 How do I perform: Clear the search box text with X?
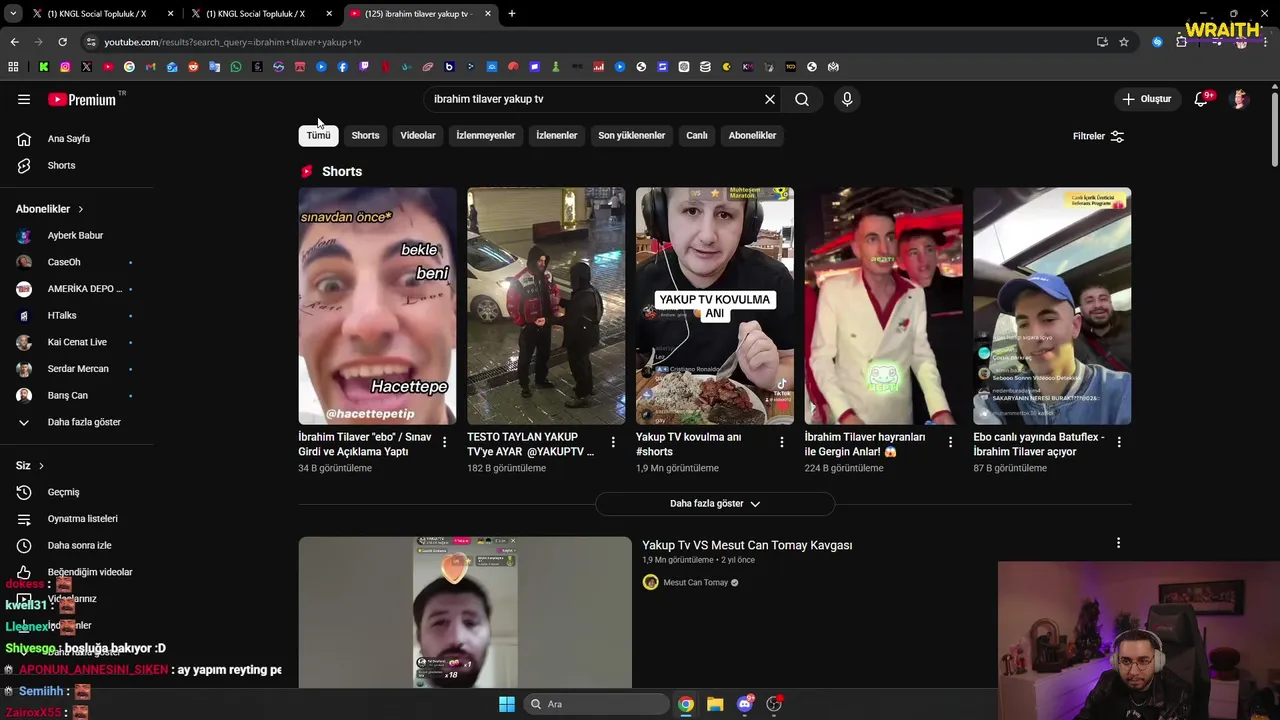[770, 99]
